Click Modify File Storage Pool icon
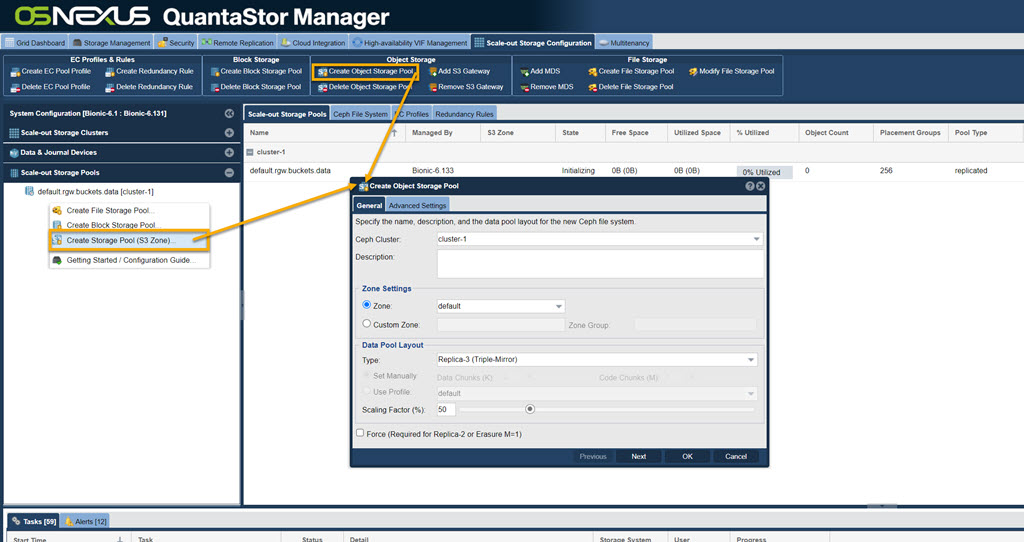This screenshot has height=542, width=1024. 693,72
